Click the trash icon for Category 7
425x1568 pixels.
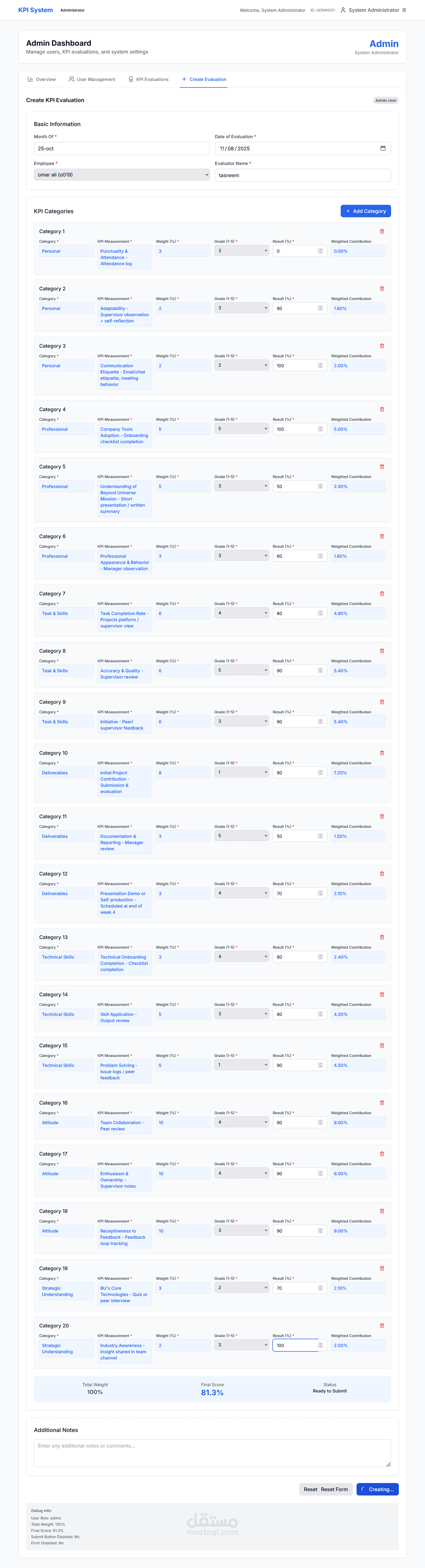(382, 594)
